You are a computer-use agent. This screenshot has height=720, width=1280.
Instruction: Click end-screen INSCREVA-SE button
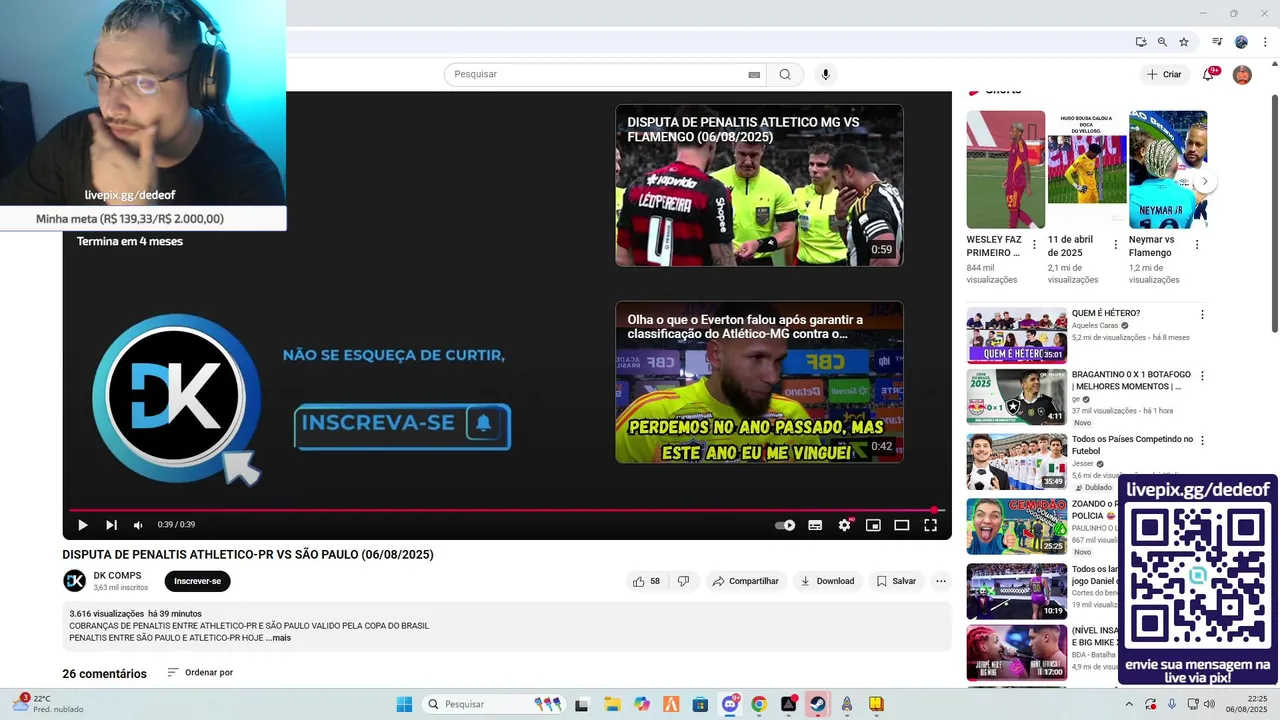coord(402,425)
